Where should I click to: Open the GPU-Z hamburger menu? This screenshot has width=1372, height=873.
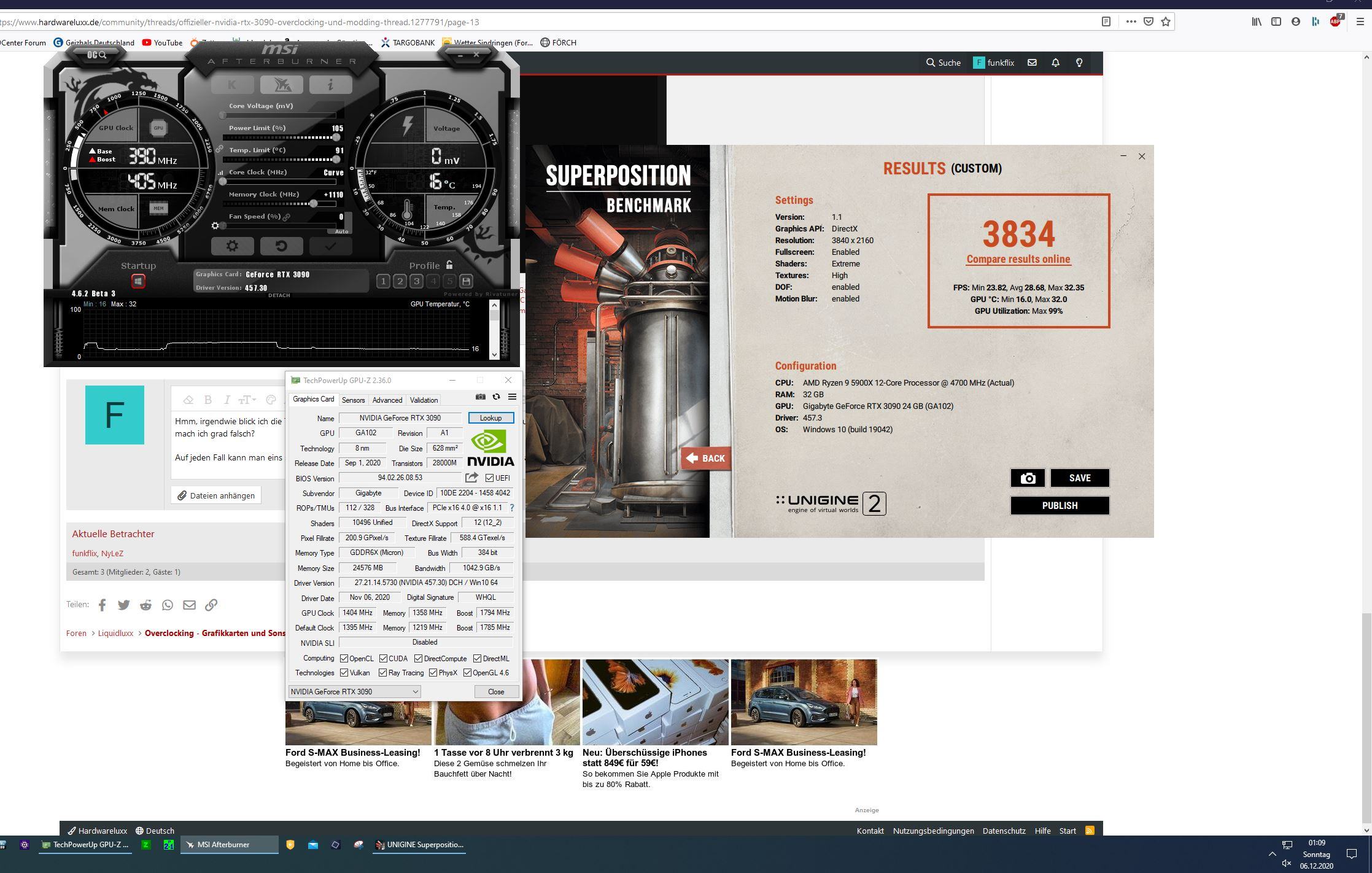pyautogui.click(x=512, y=397)
